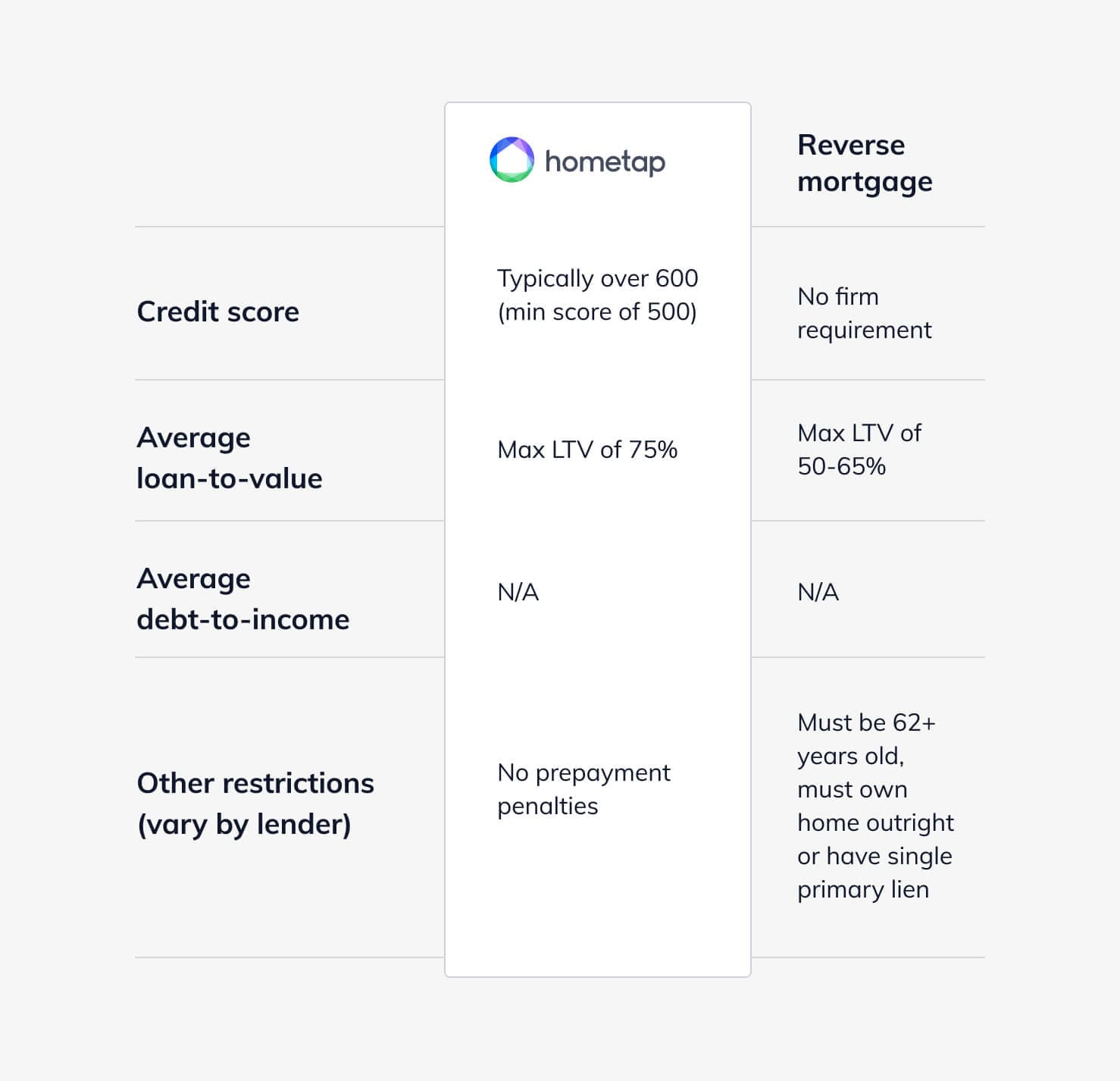1120x1081 pixels.
Task: Click the hometap brand name text
Action: click(x=605, y=161)
